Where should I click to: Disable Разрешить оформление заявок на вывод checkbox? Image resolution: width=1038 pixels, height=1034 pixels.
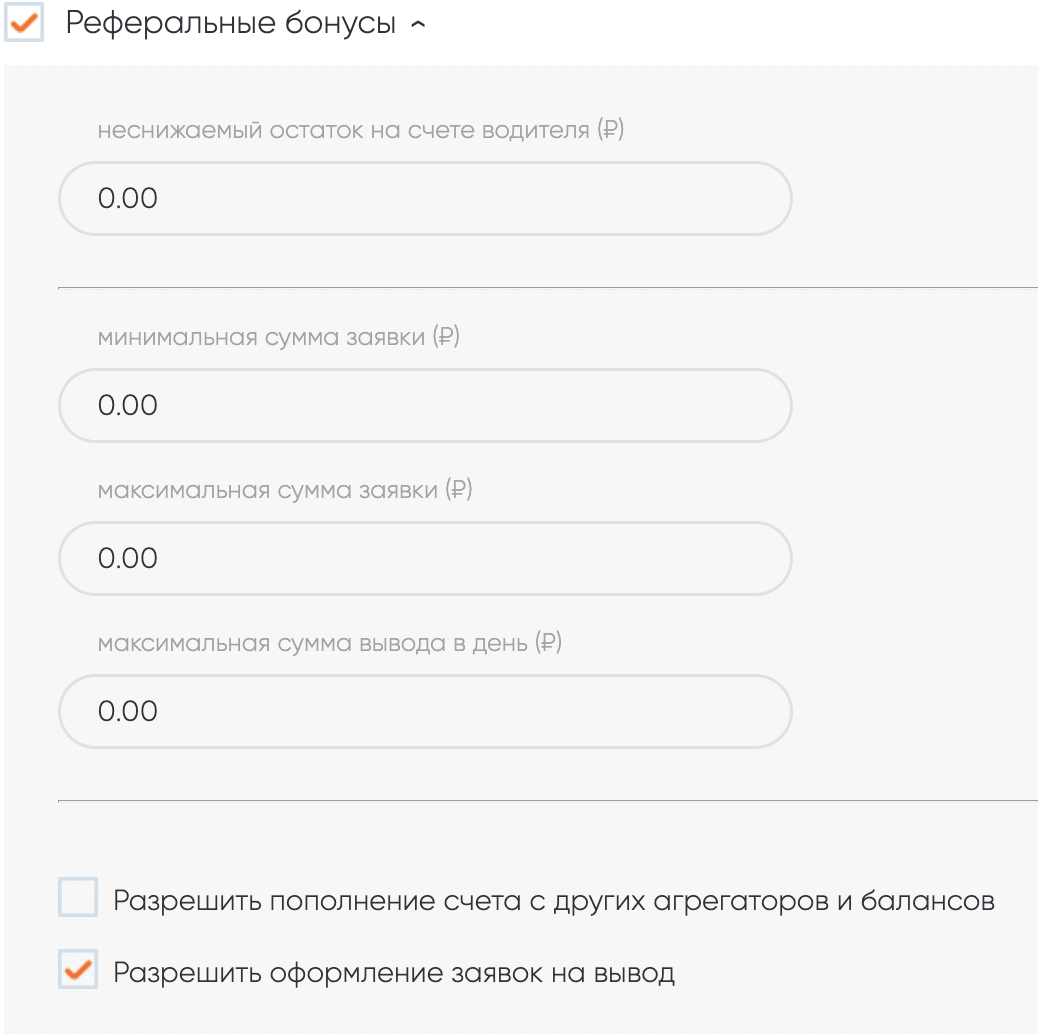(78, 970)
